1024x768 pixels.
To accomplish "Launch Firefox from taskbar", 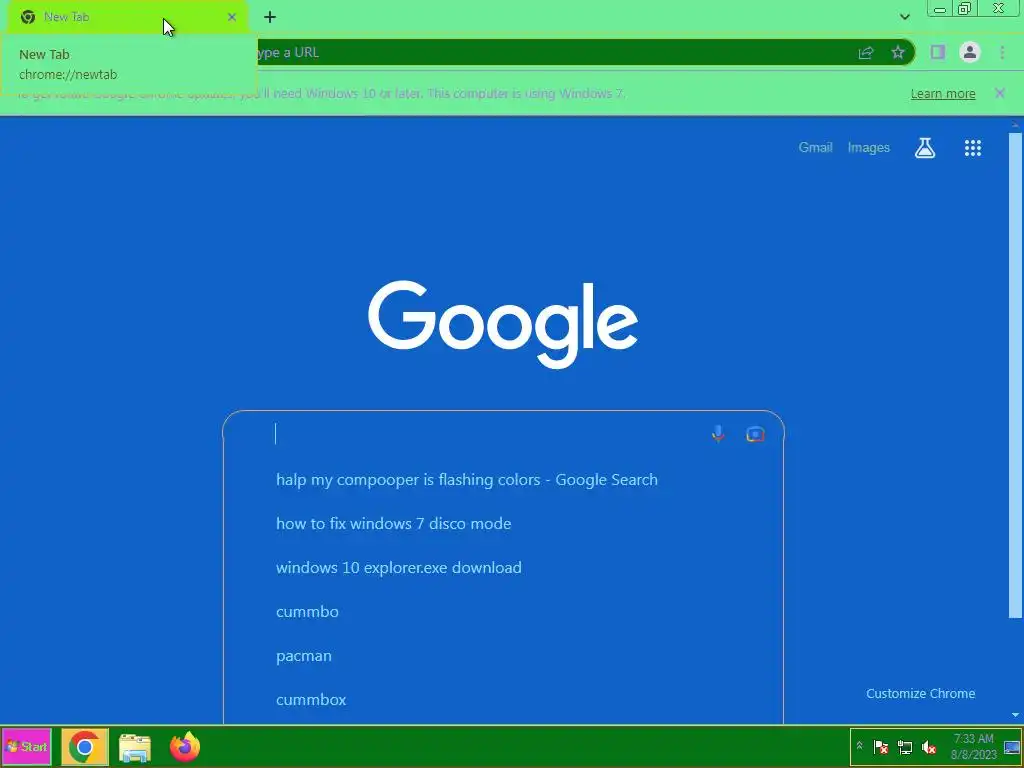I will pyautogui.click(x=185, y=747).
